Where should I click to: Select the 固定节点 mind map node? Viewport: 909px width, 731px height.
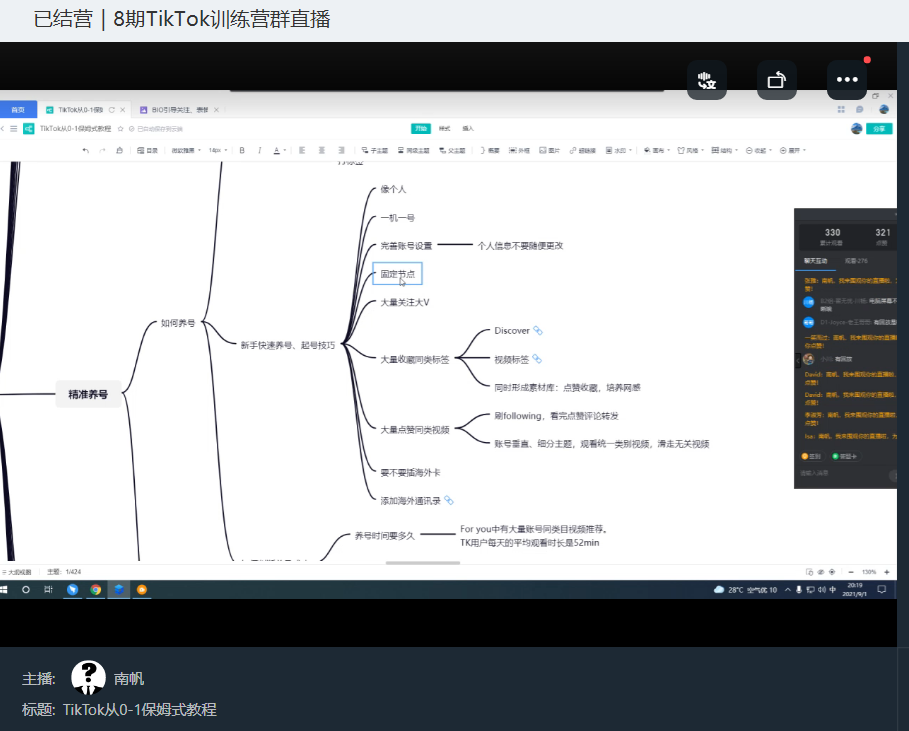click(398, 274)
